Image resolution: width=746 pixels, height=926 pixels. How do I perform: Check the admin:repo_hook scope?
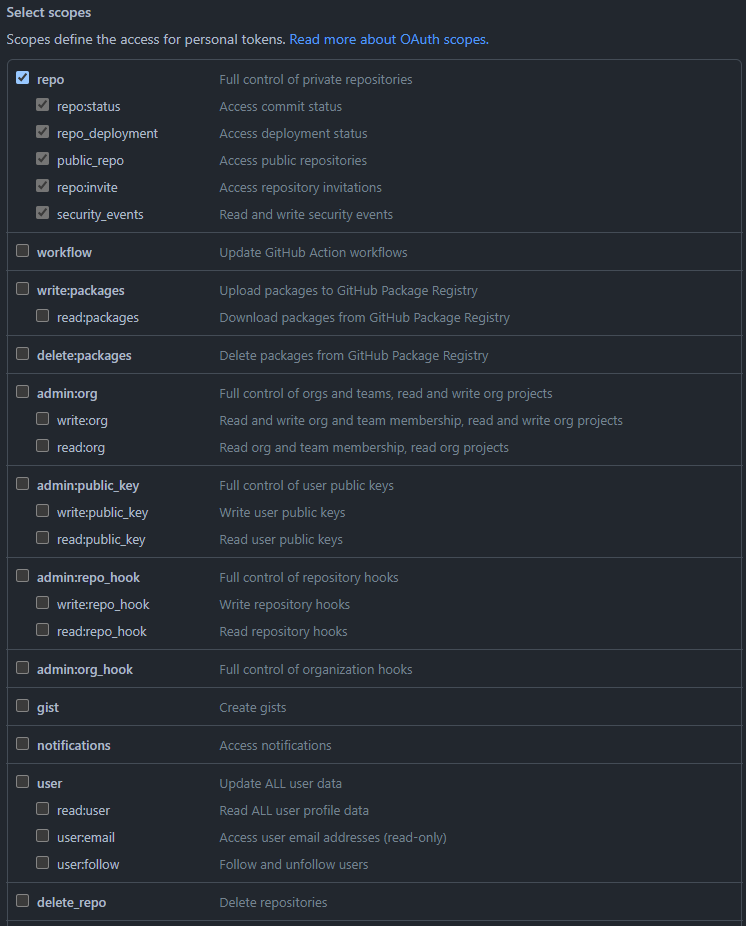[x=23, y=576]
